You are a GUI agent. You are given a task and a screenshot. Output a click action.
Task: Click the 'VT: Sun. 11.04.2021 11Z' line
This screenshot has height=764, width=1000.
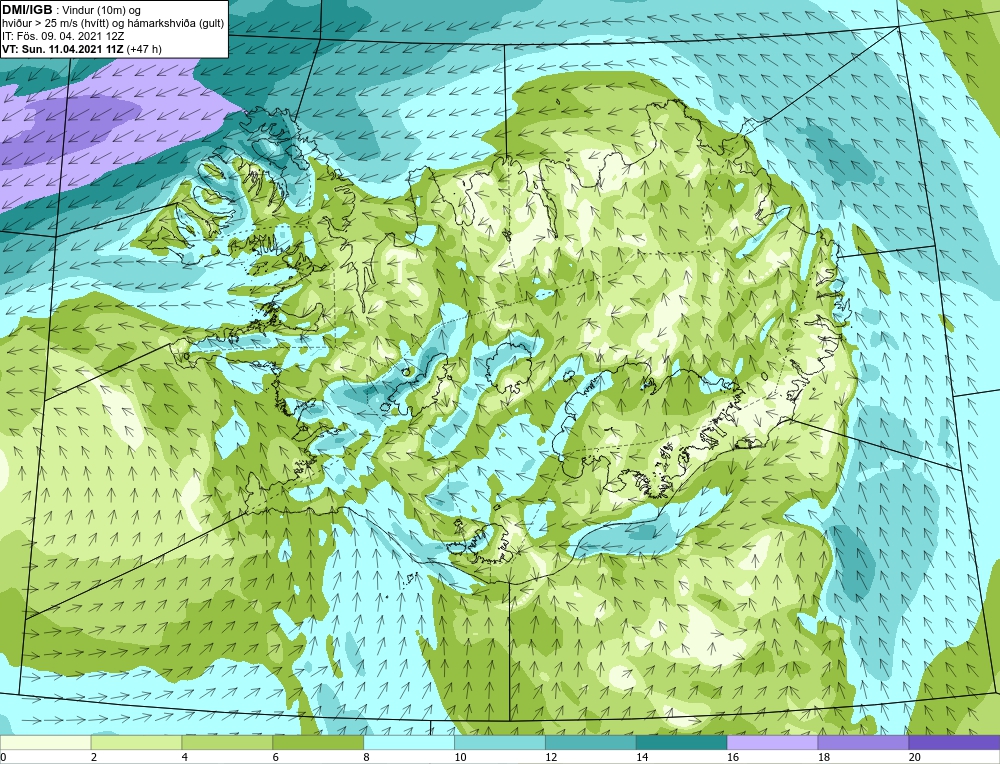pos(63,49)
